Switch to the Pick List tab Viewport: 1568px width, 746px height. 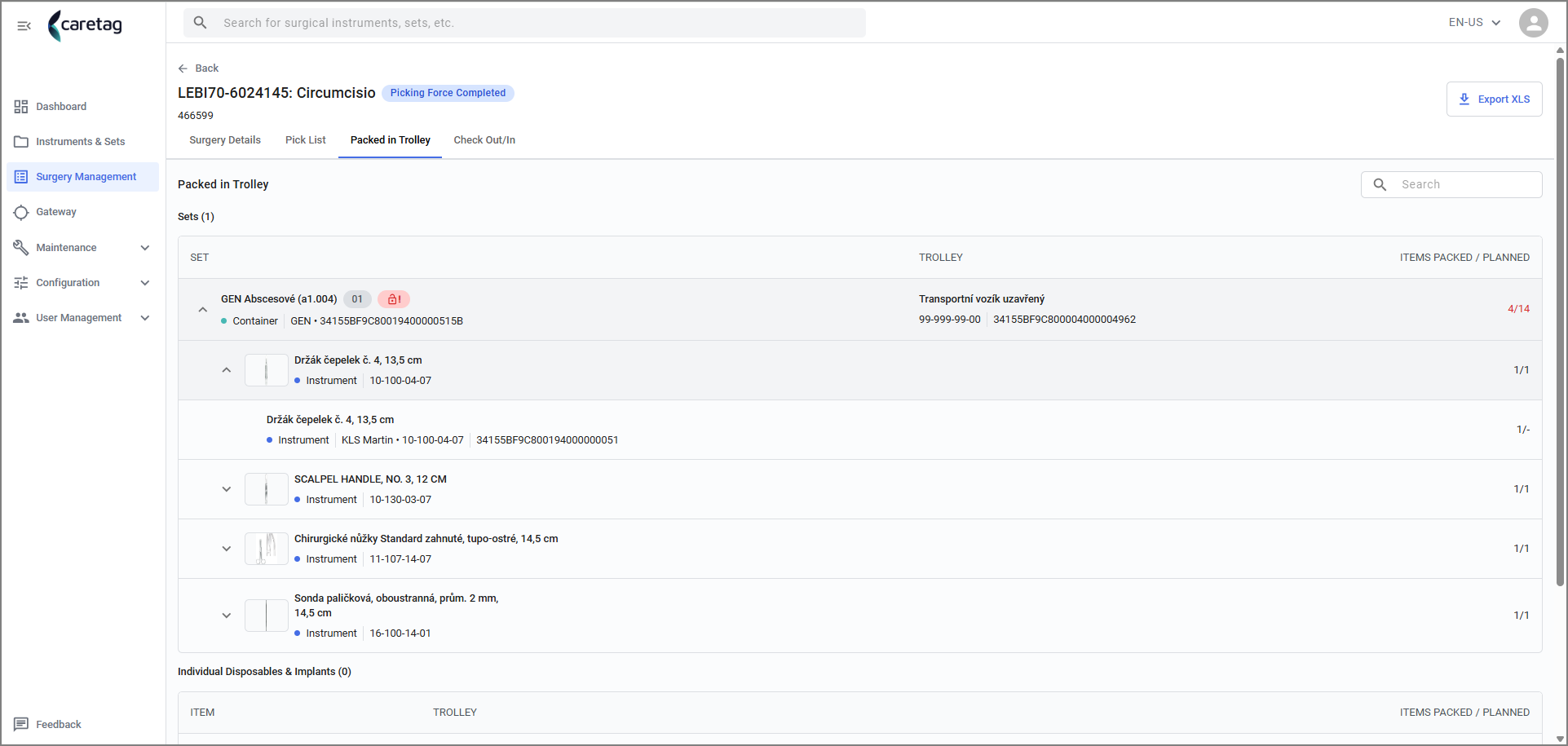pos(306,140)
